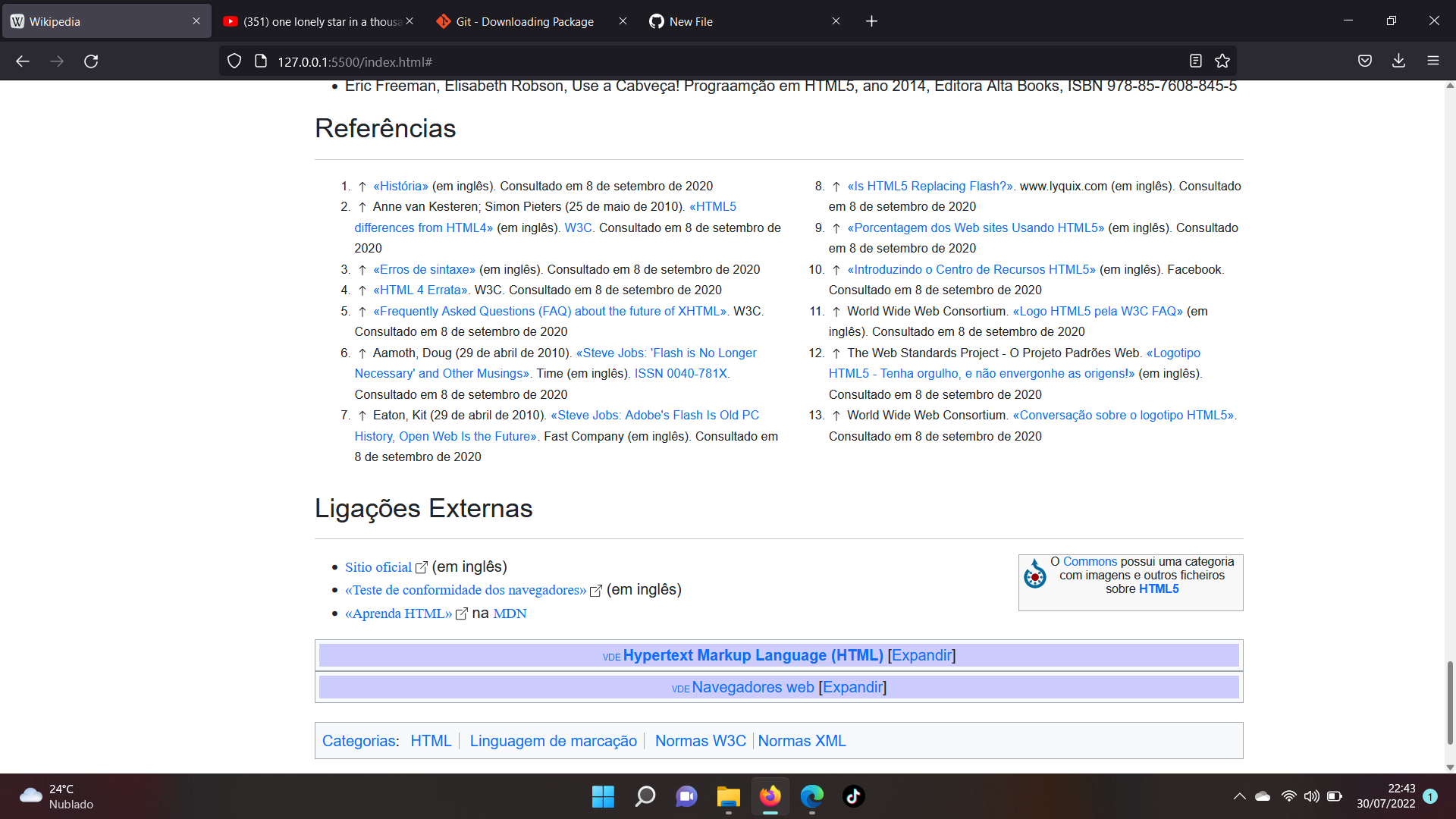This screenshot has height=819, width=1456.
Task: Open the Firefox application menu
Action: tap(1433, 61)
